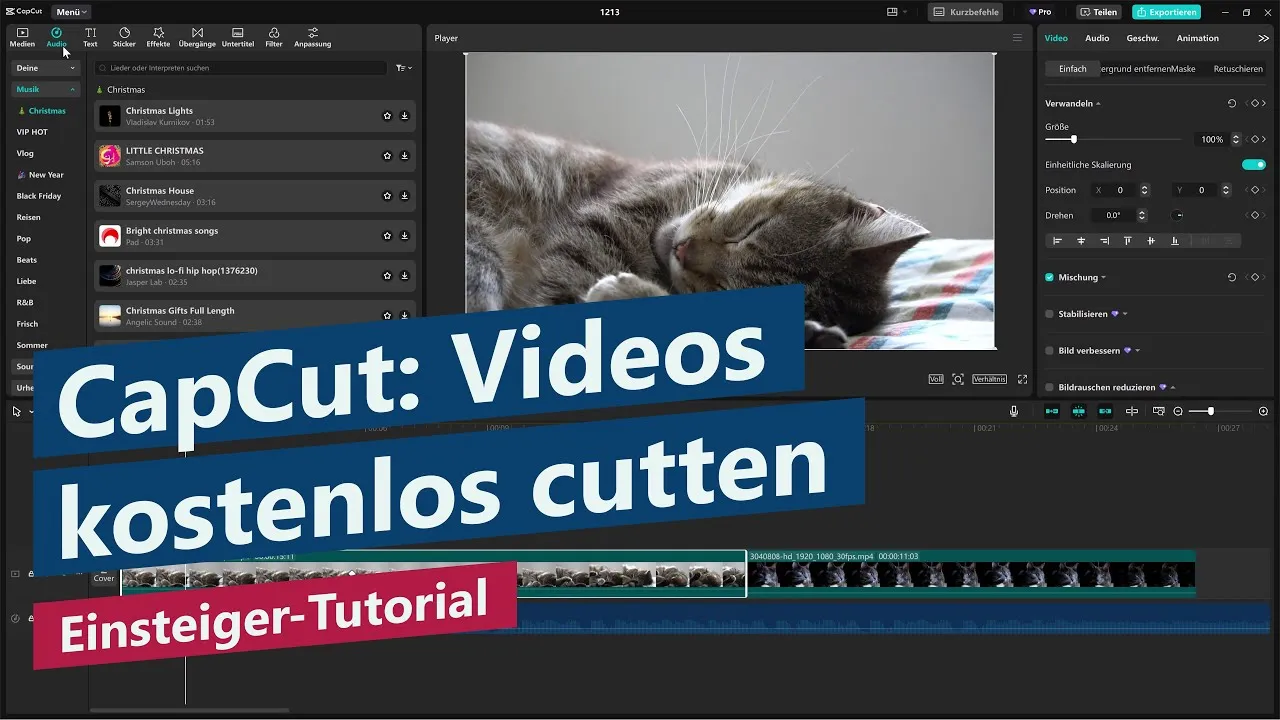Screen dimensions: 1280x720
Task: Favorite the Christmas Lights track
Action: (x=387, y=116)
